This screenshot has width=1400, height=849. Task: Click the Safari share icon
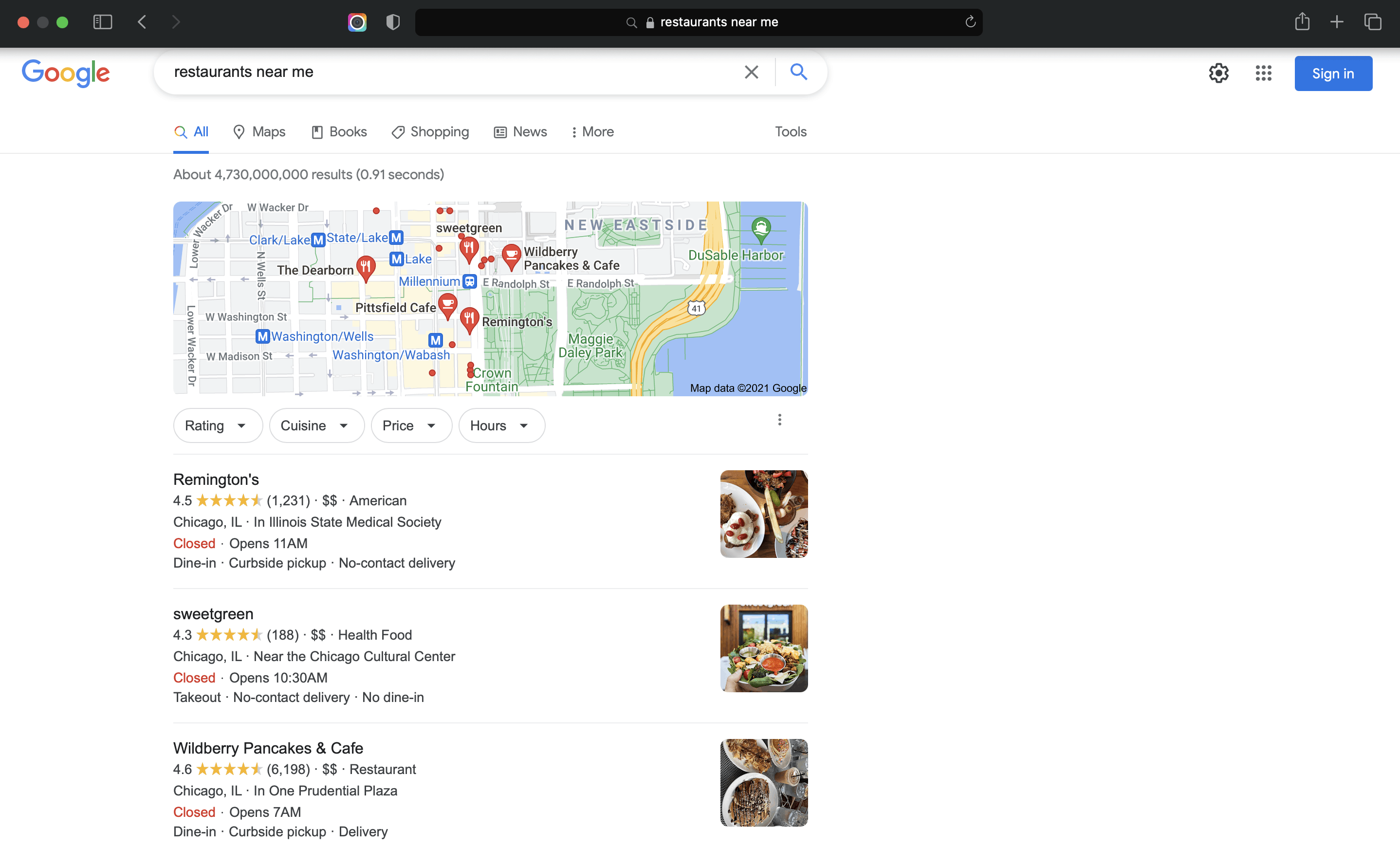(1302, 22)
